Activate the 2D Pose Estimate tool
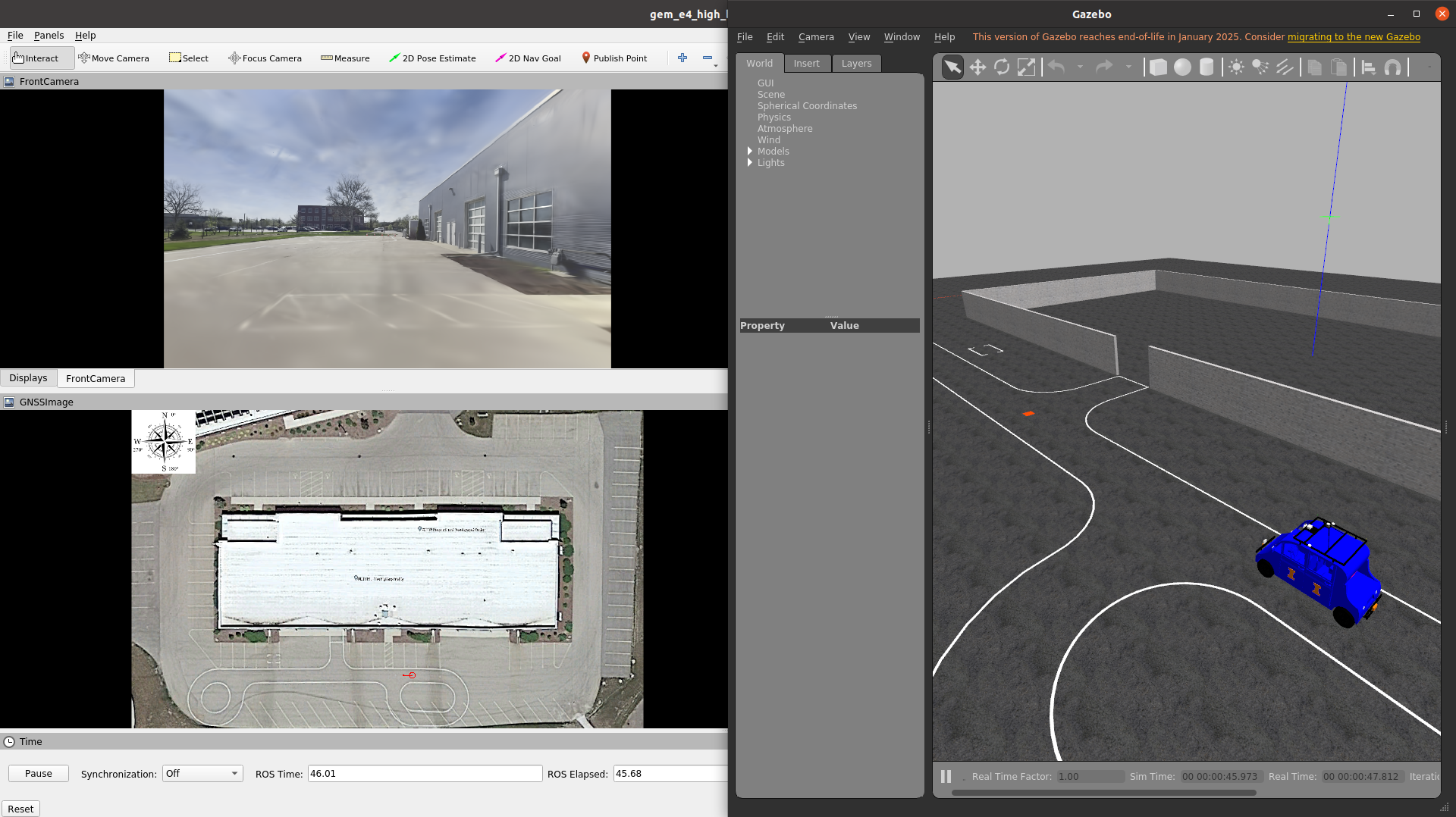 432,58
